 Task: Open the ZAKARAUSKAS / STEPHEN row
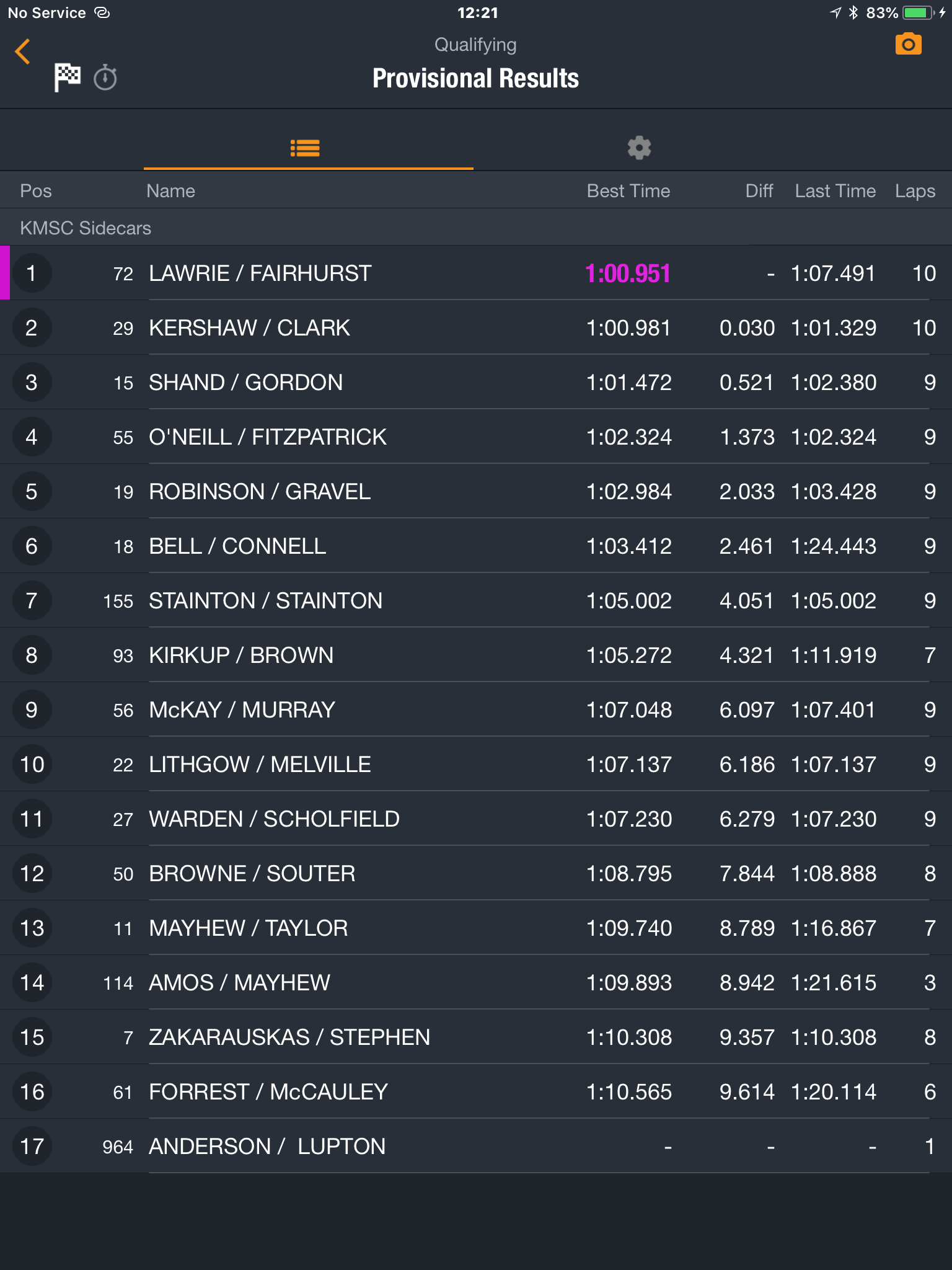pos(476,1037)
